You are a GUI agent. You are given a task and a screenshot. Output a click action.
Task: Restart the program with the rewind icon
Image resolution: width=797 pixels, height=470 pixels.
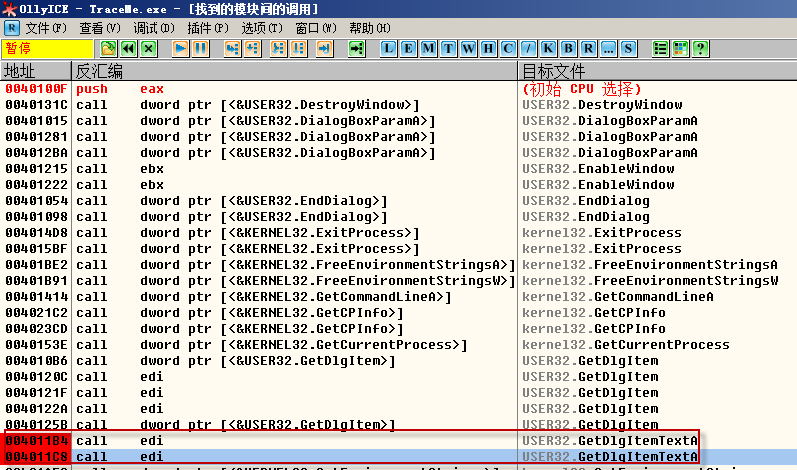pos(129,49)
